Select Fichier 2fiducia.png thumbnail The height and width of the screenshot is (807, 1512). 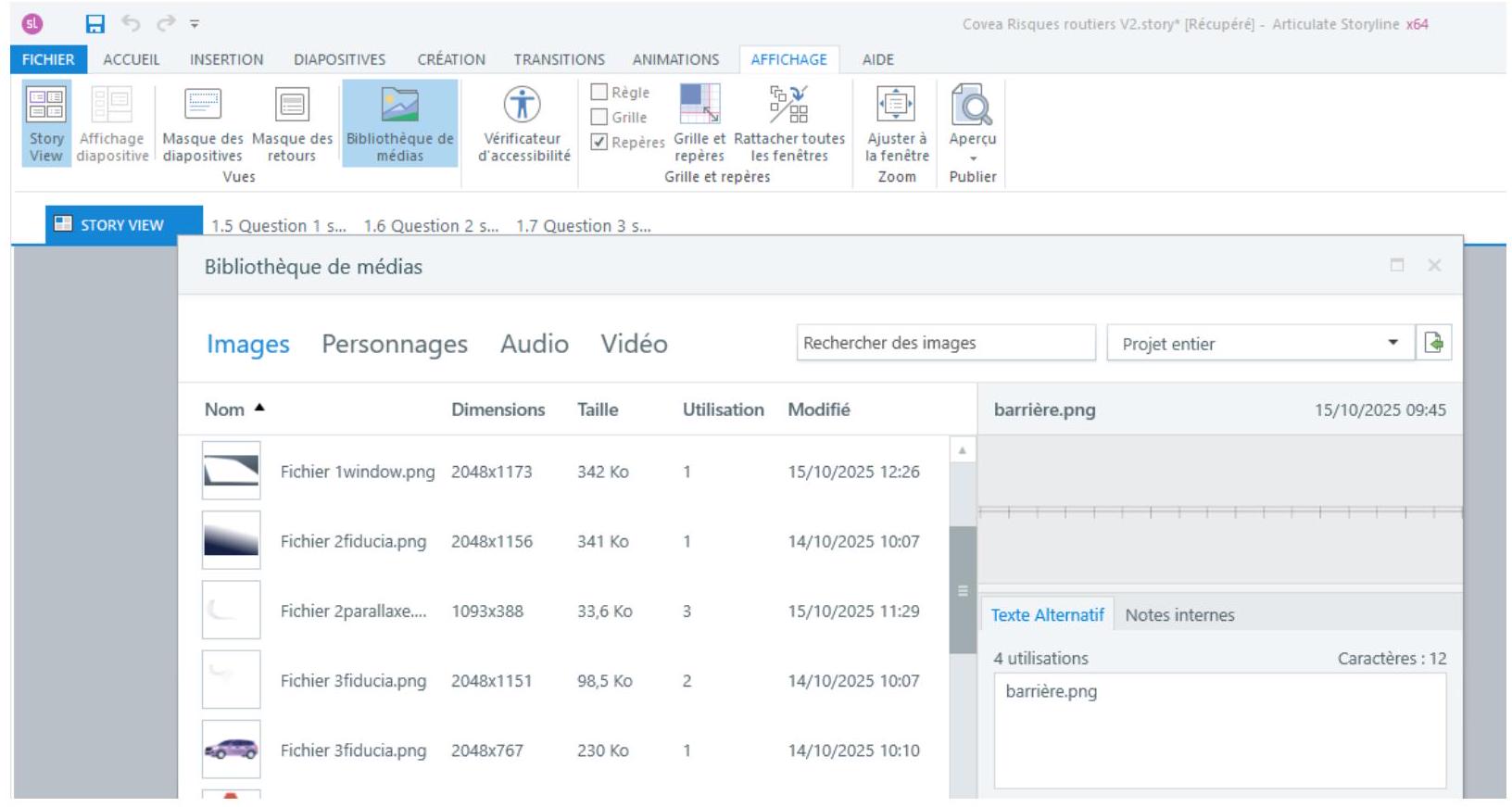[x=232, y=540]
